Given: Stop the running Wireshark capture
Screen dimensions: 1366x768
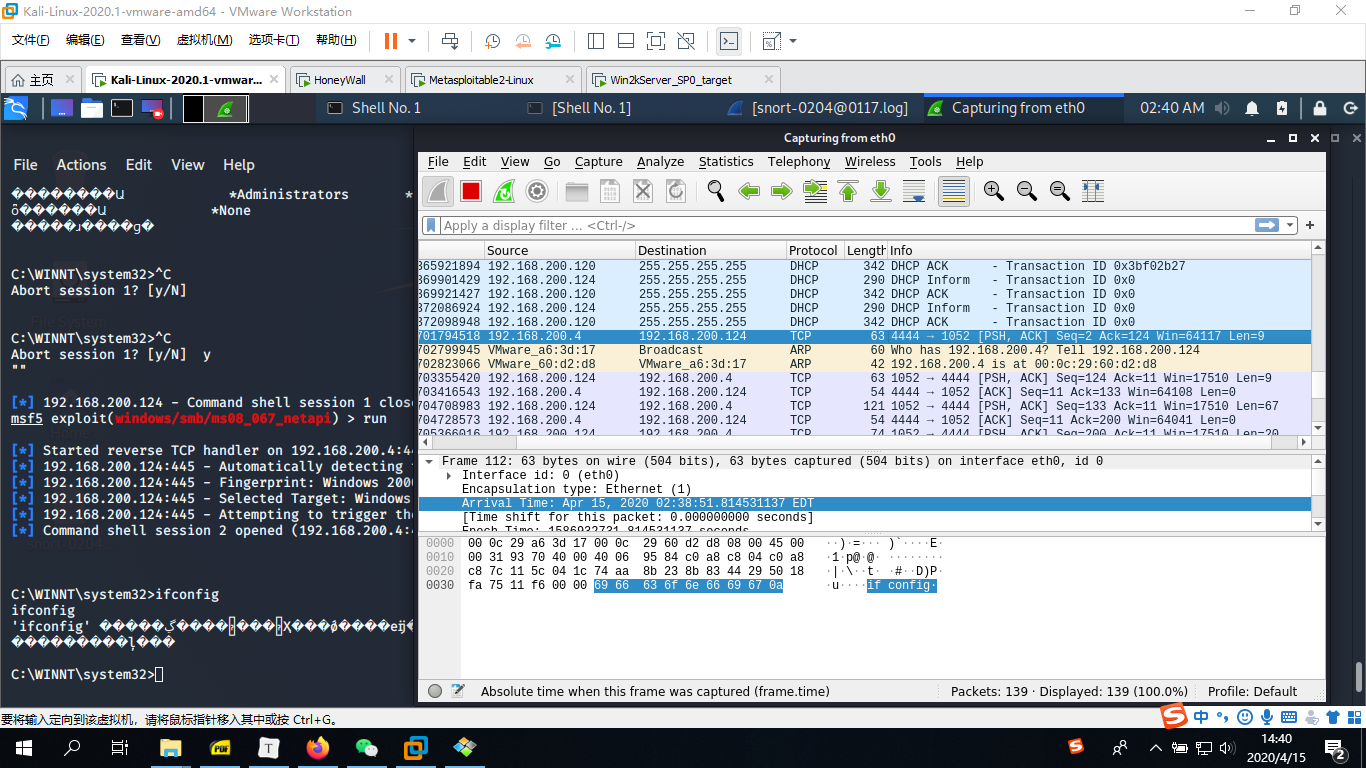Looking at the screenshot, I should coord(471,191).
